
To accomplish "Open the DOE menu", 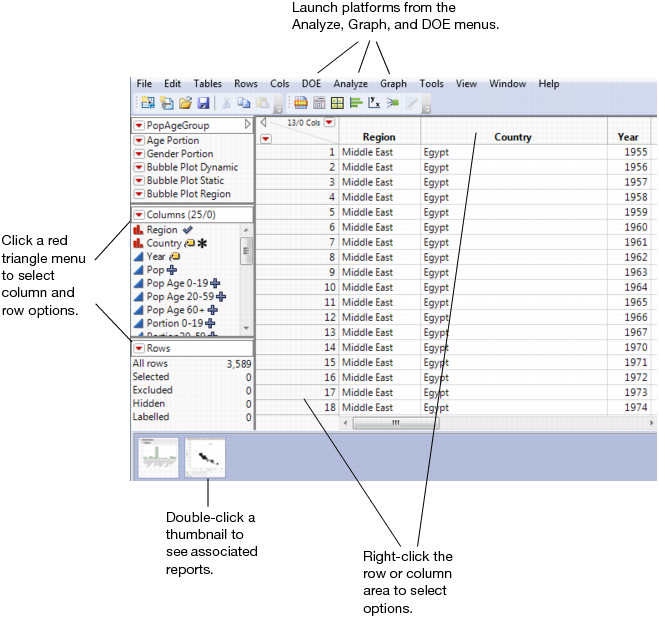I will click(x=311, y=84).
